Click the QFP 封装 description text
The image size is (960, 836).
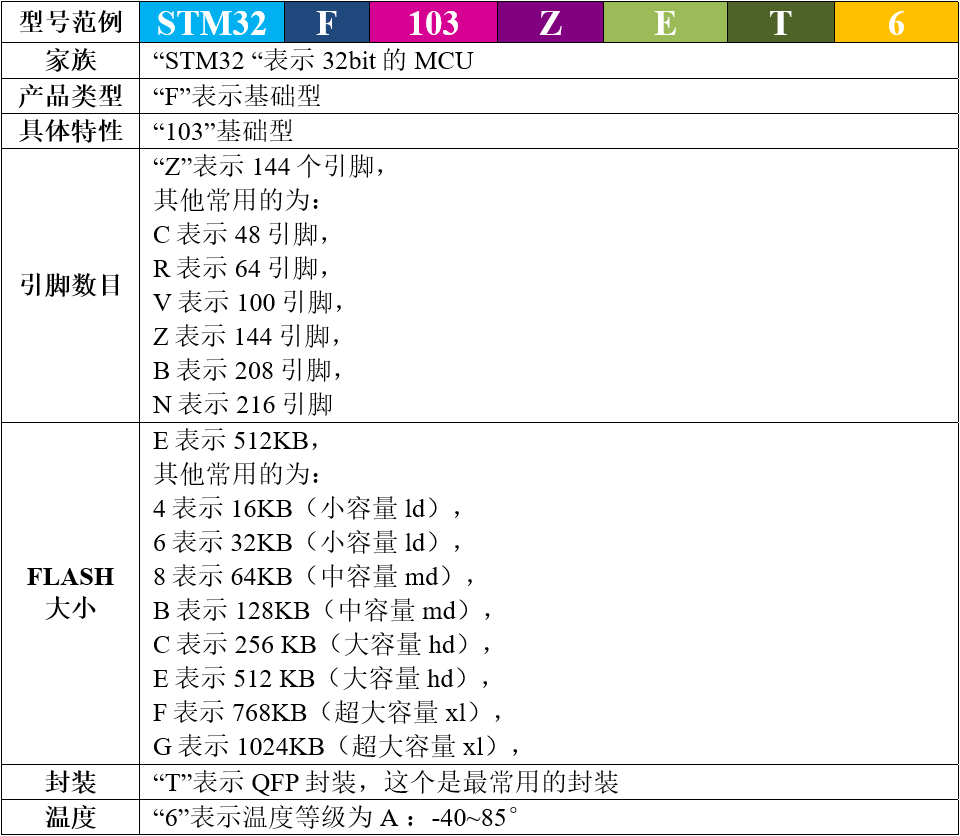pos(386,781)
